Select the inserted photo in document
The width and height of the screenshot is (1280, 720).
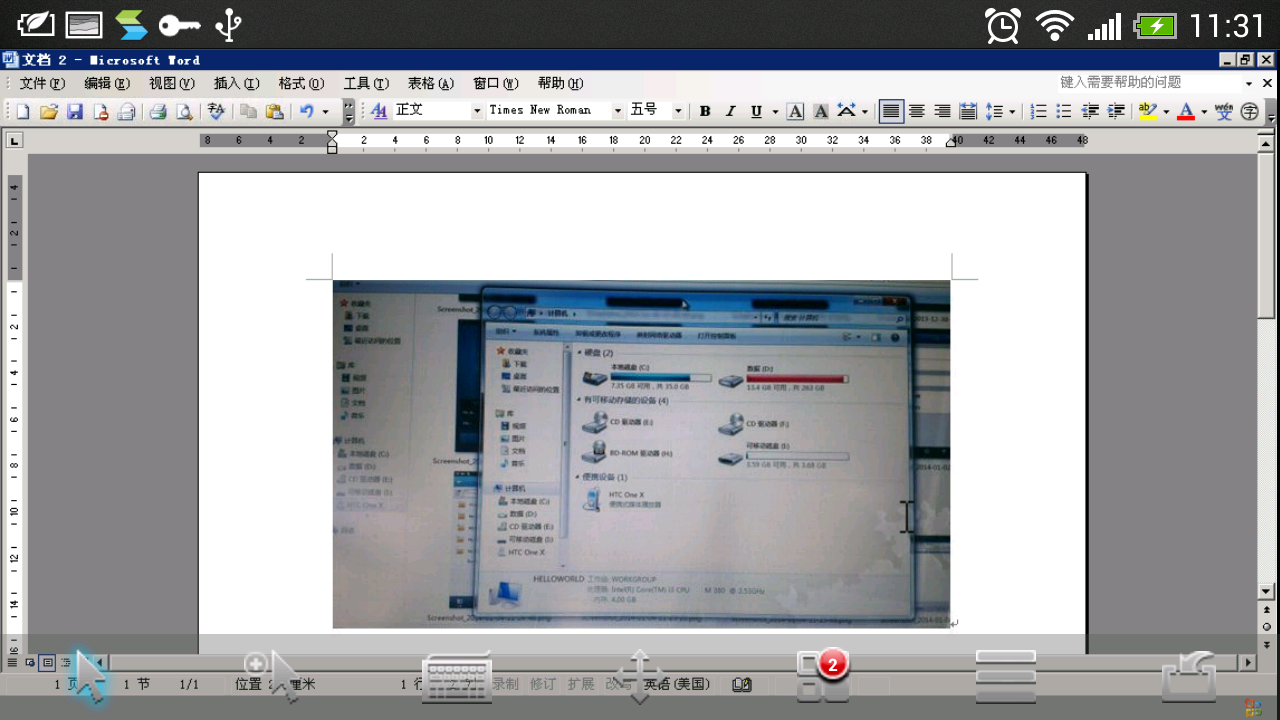point(641,454)
